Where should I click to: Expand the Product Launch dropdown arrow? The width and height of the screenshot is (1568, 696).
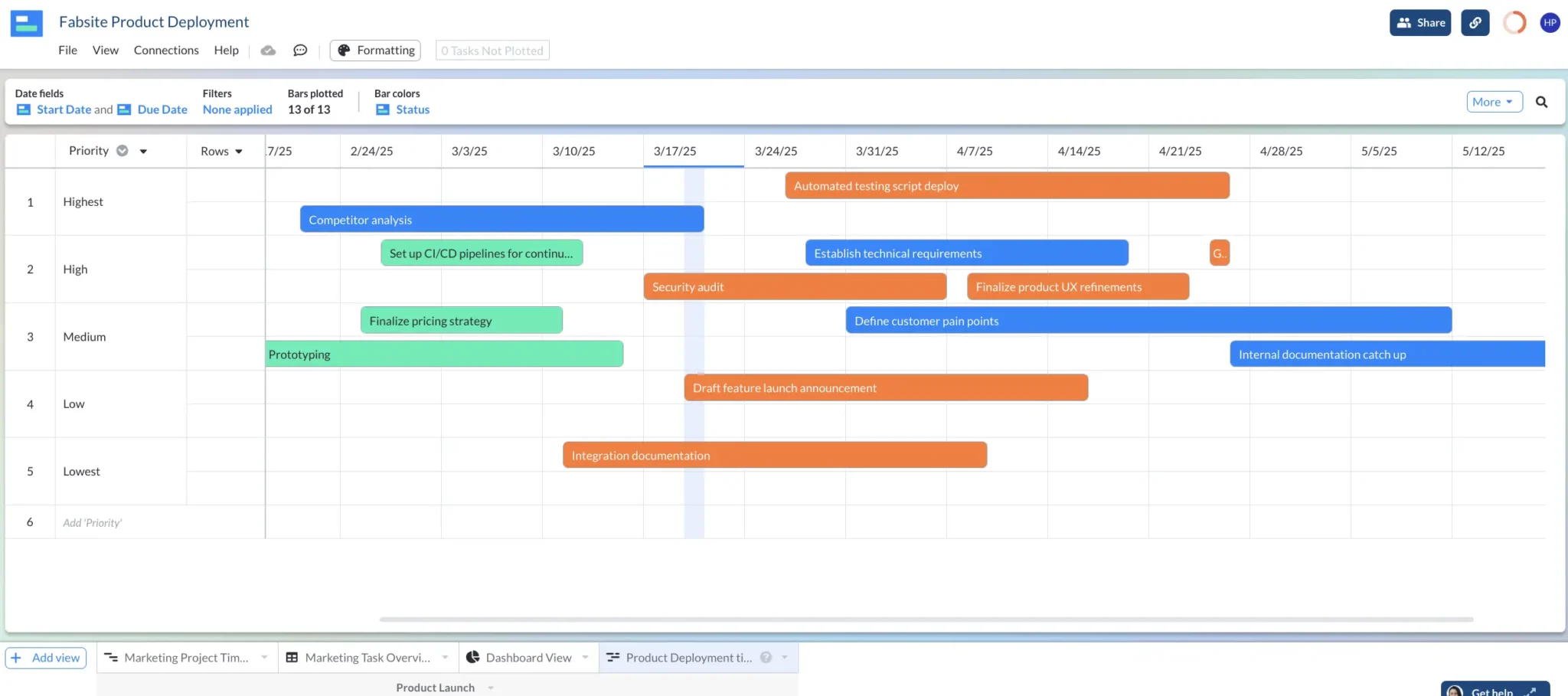pyautogui.click(x=491, y=688)
